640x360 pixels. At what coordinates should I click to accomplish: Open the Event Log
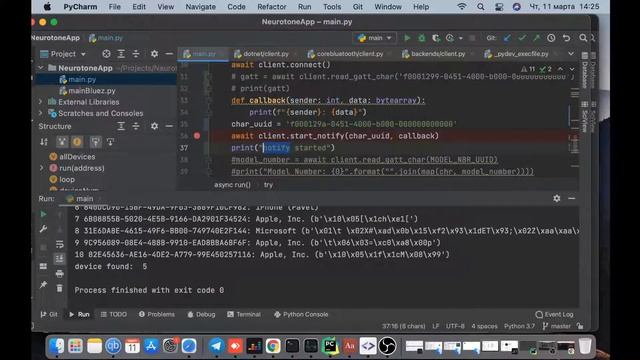point(554,314)
